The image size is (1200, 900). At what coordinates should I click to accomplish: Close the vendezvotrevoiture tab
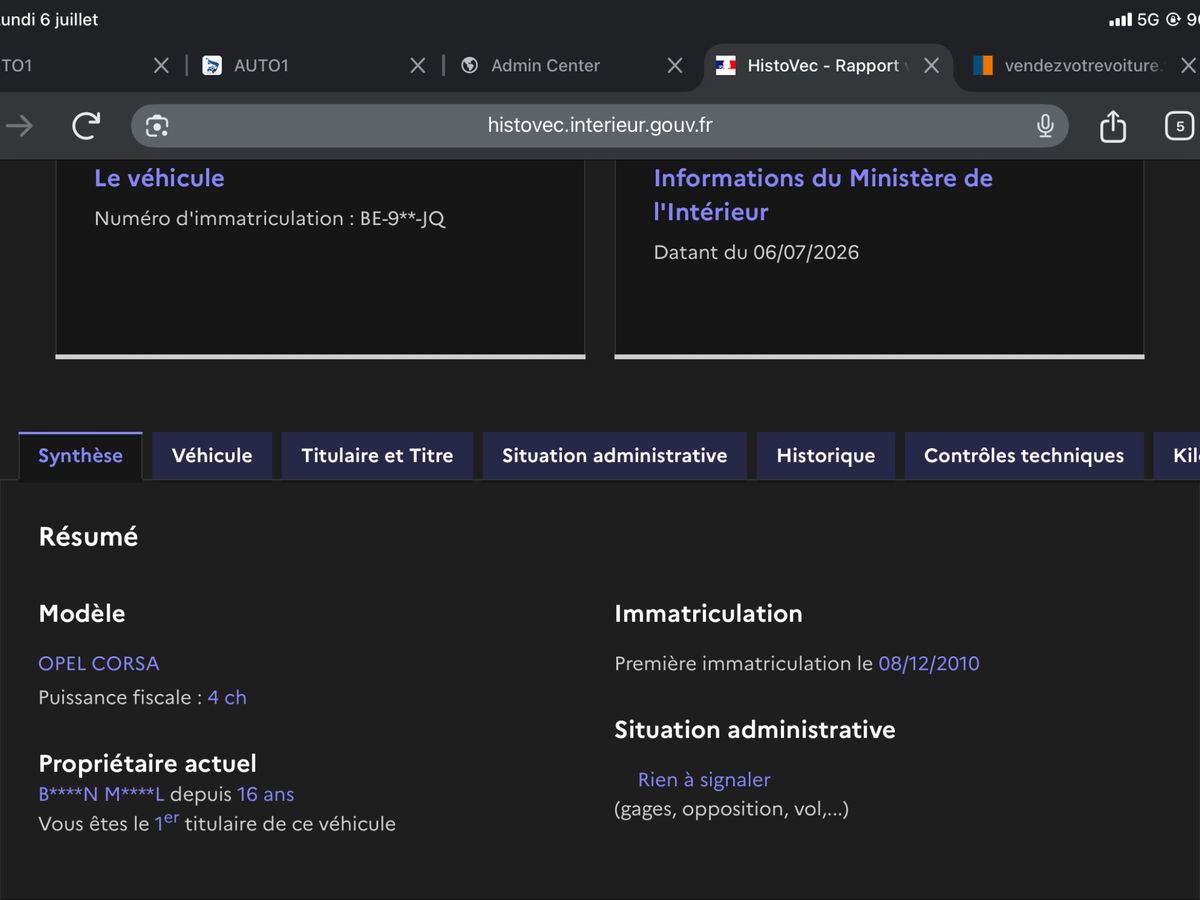pos(1188,65)
